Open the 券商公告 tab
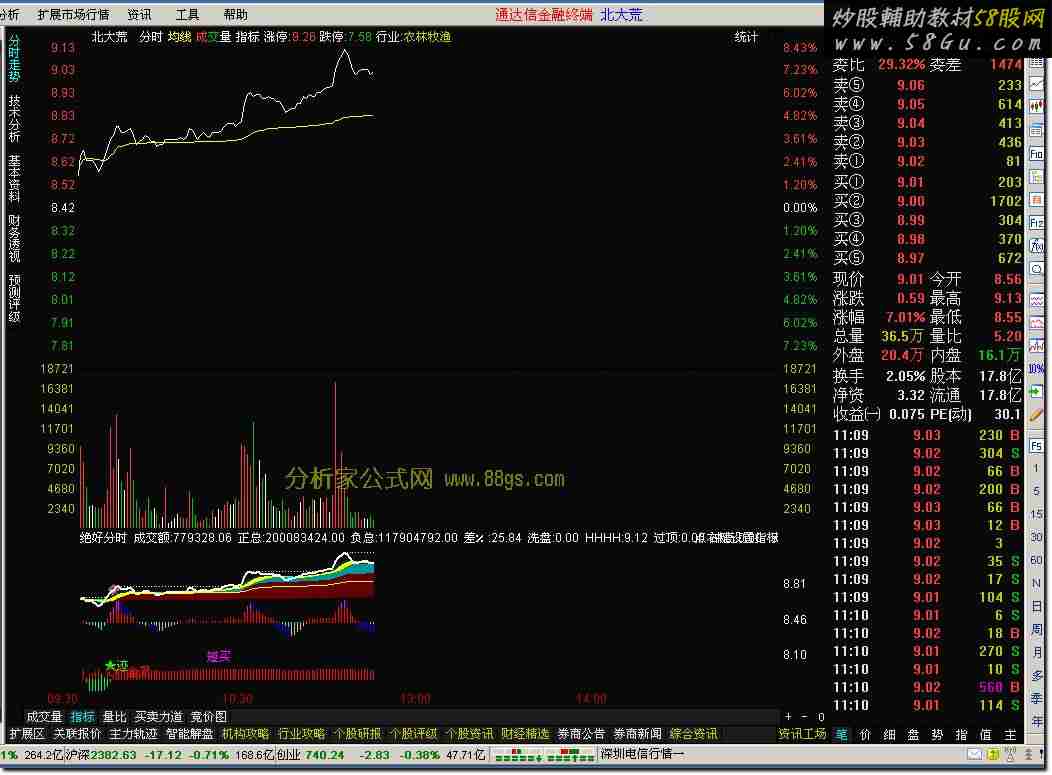The width and height of the screenshot is (1052, 775). (x=581, y=734)
